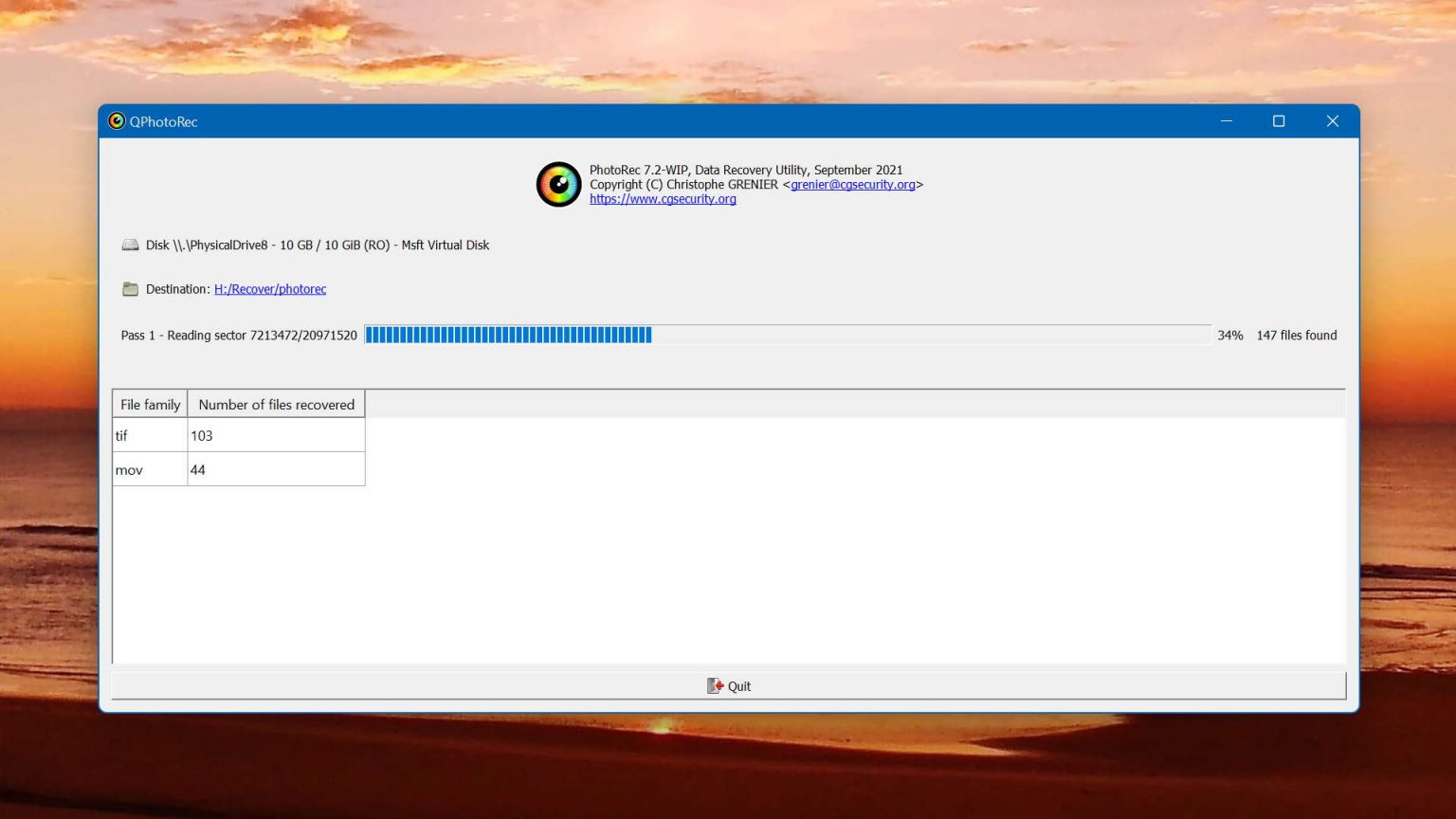Open the grenier@cgsecurity.org email link
This screenshot has width=1456, height=819.
click(852, 185)
